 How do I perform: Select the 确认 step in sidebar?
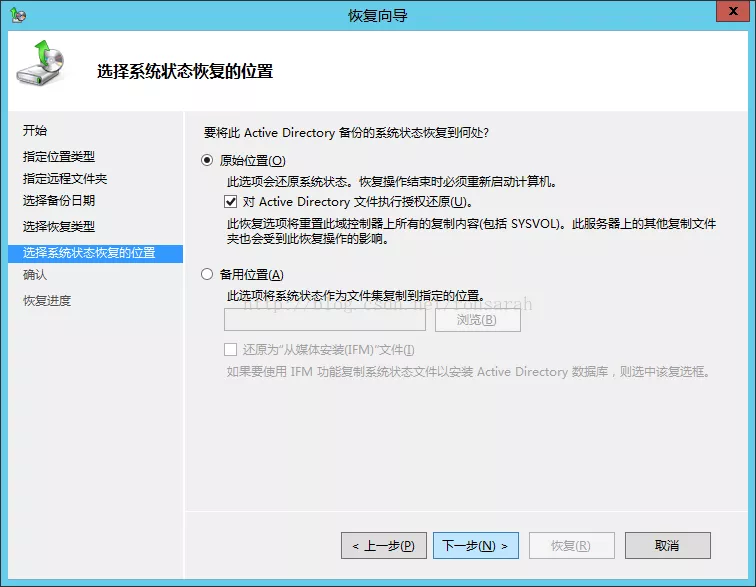click(35, 275)
